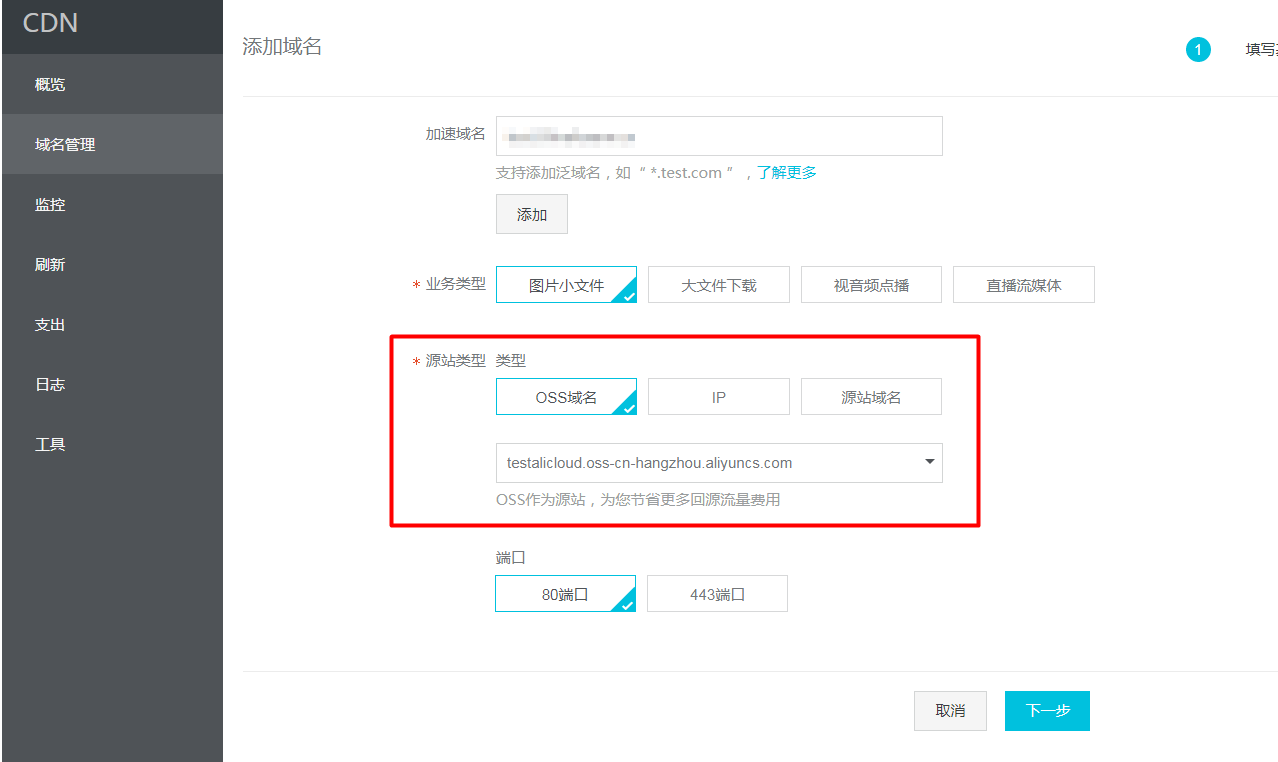This screenshot has height=762, width=1278.
Task: Open the 了解更多 link about wildcard domains
Action: click(786, 172)
